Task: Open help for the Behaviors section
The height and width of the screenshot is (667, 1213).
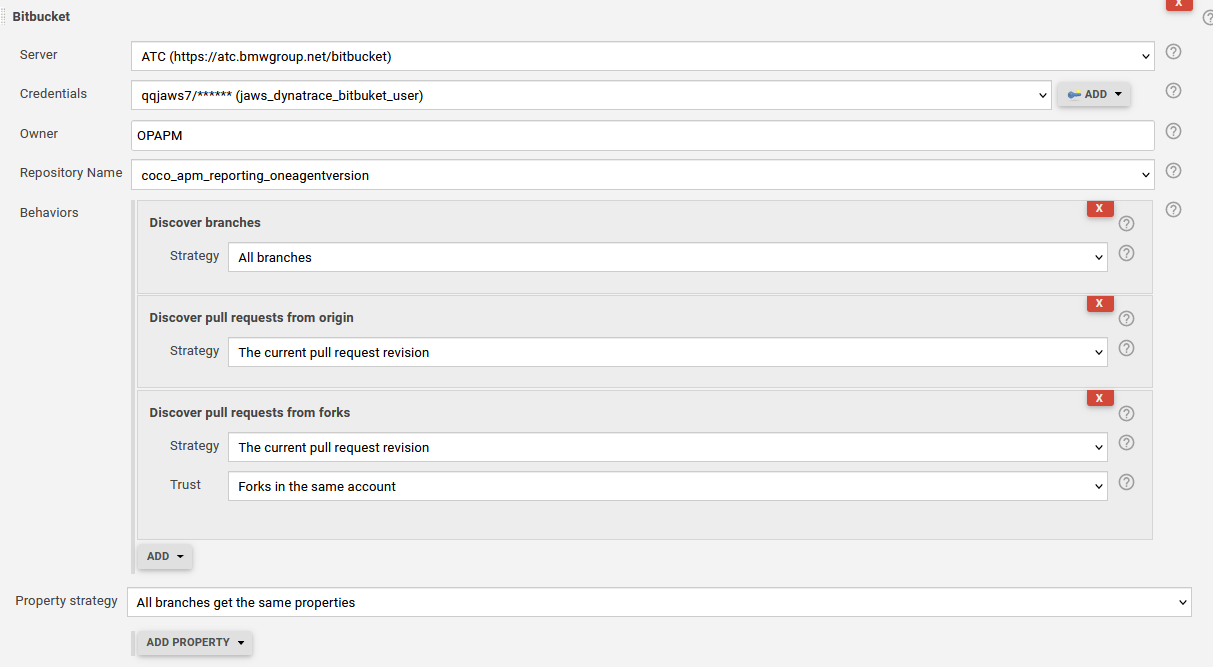Action: click(x=1173, y=210)
